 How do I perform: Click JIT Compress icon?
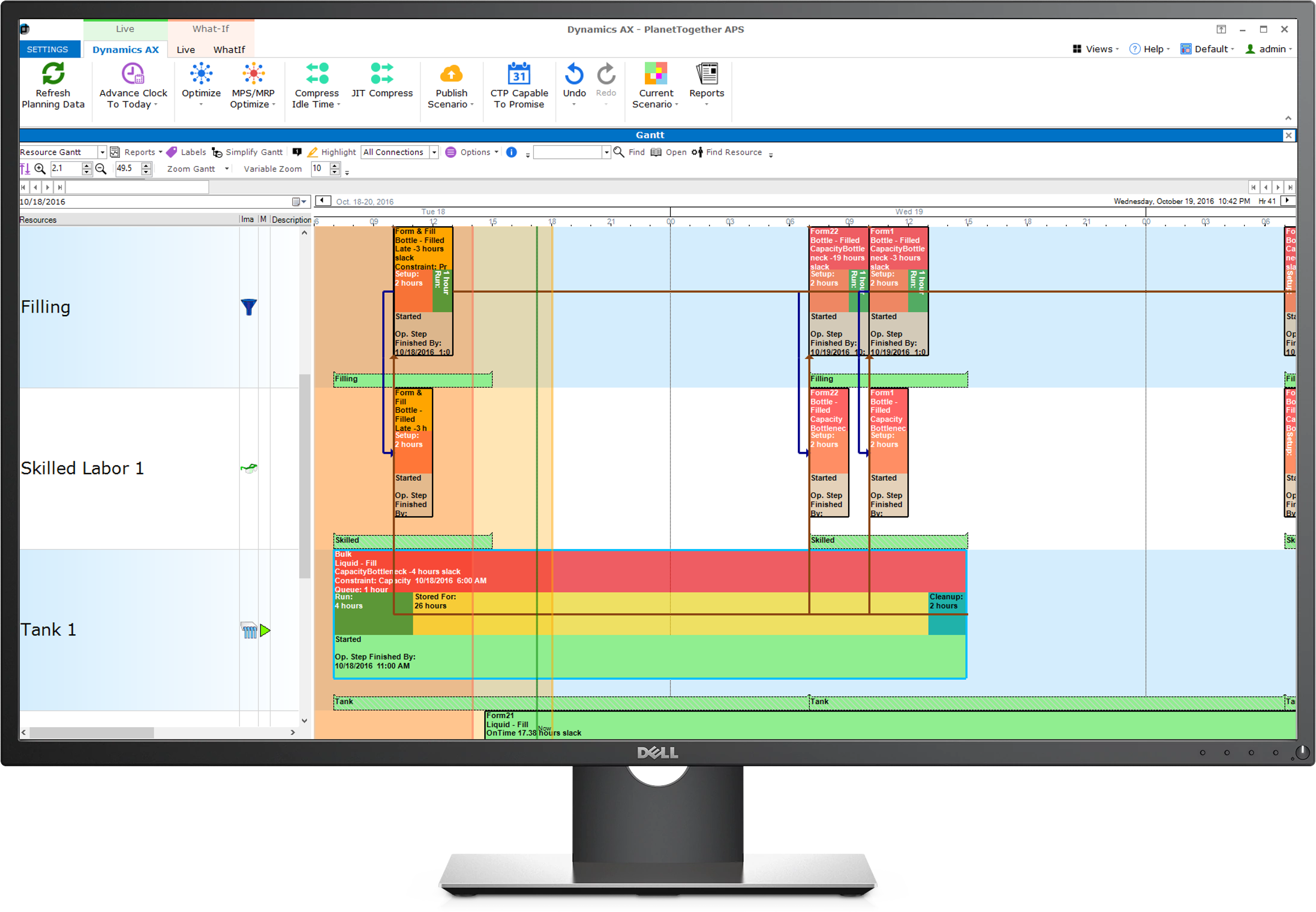click(x=381, y=74)
